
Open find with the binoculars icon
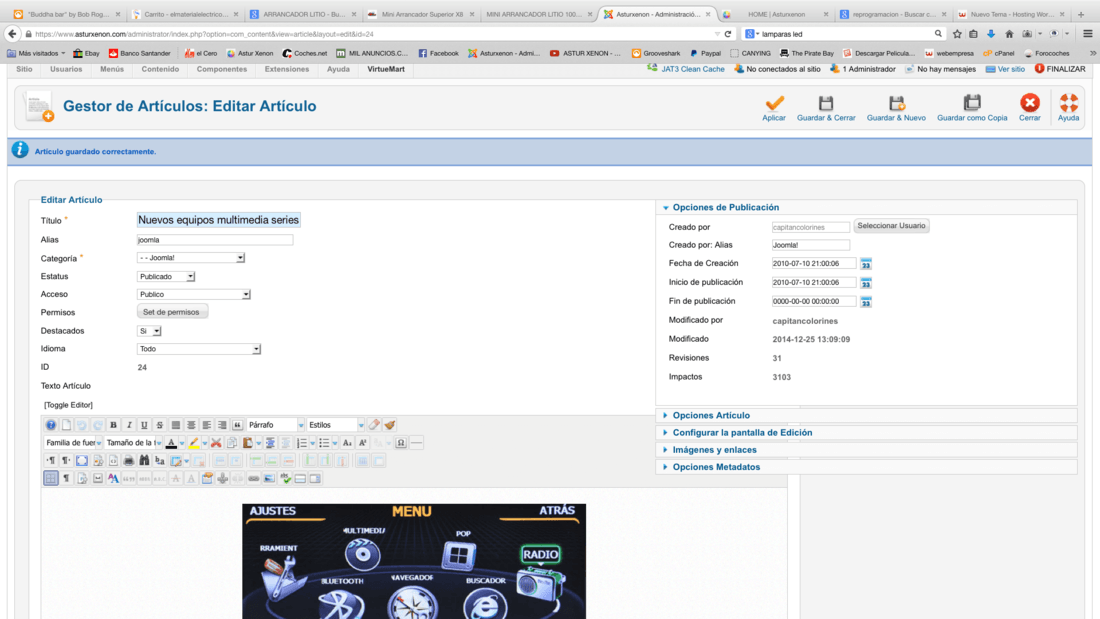(144, 460)
